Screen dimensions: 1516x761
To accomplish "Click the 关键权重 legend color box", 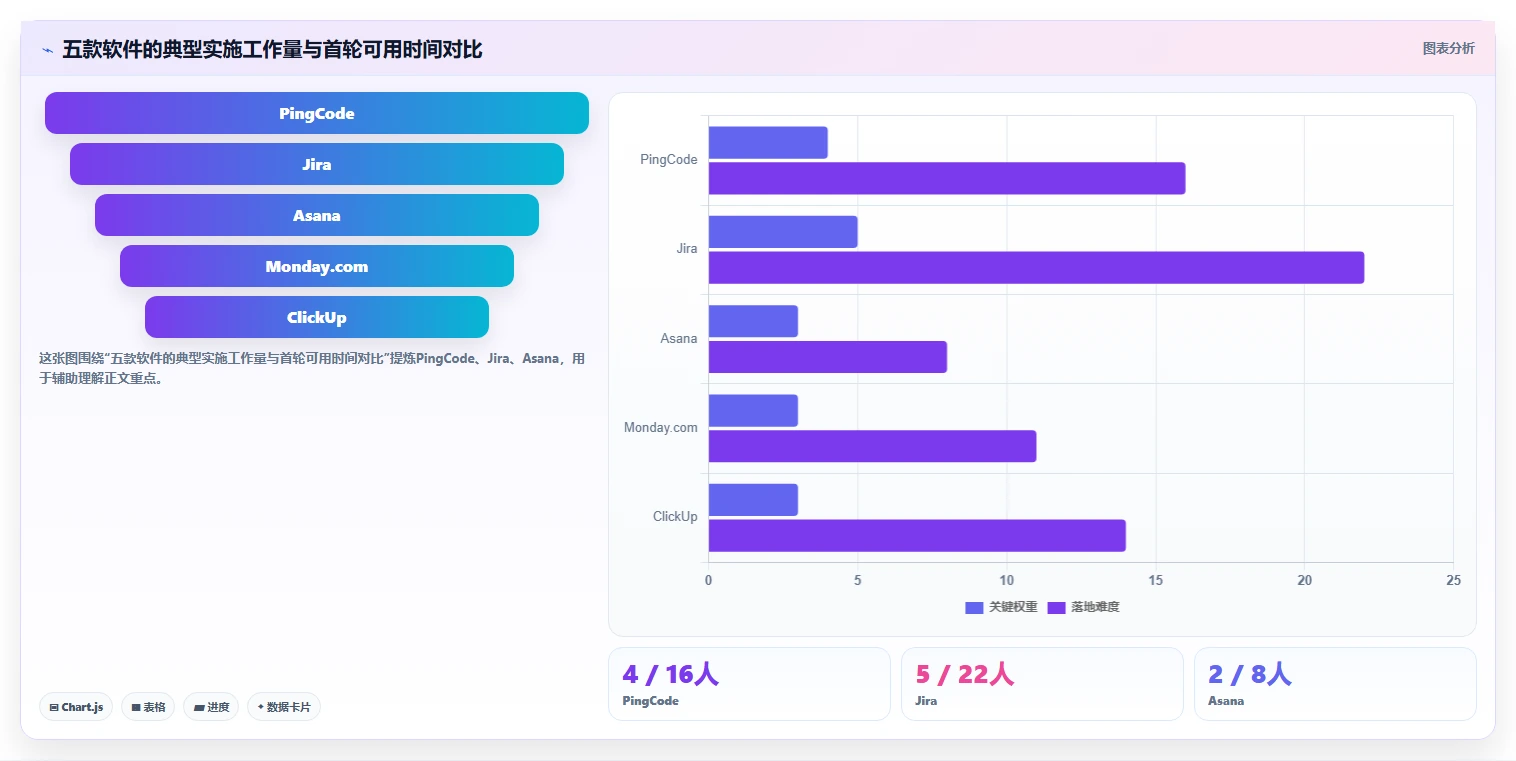I will [x=974, y=607].
